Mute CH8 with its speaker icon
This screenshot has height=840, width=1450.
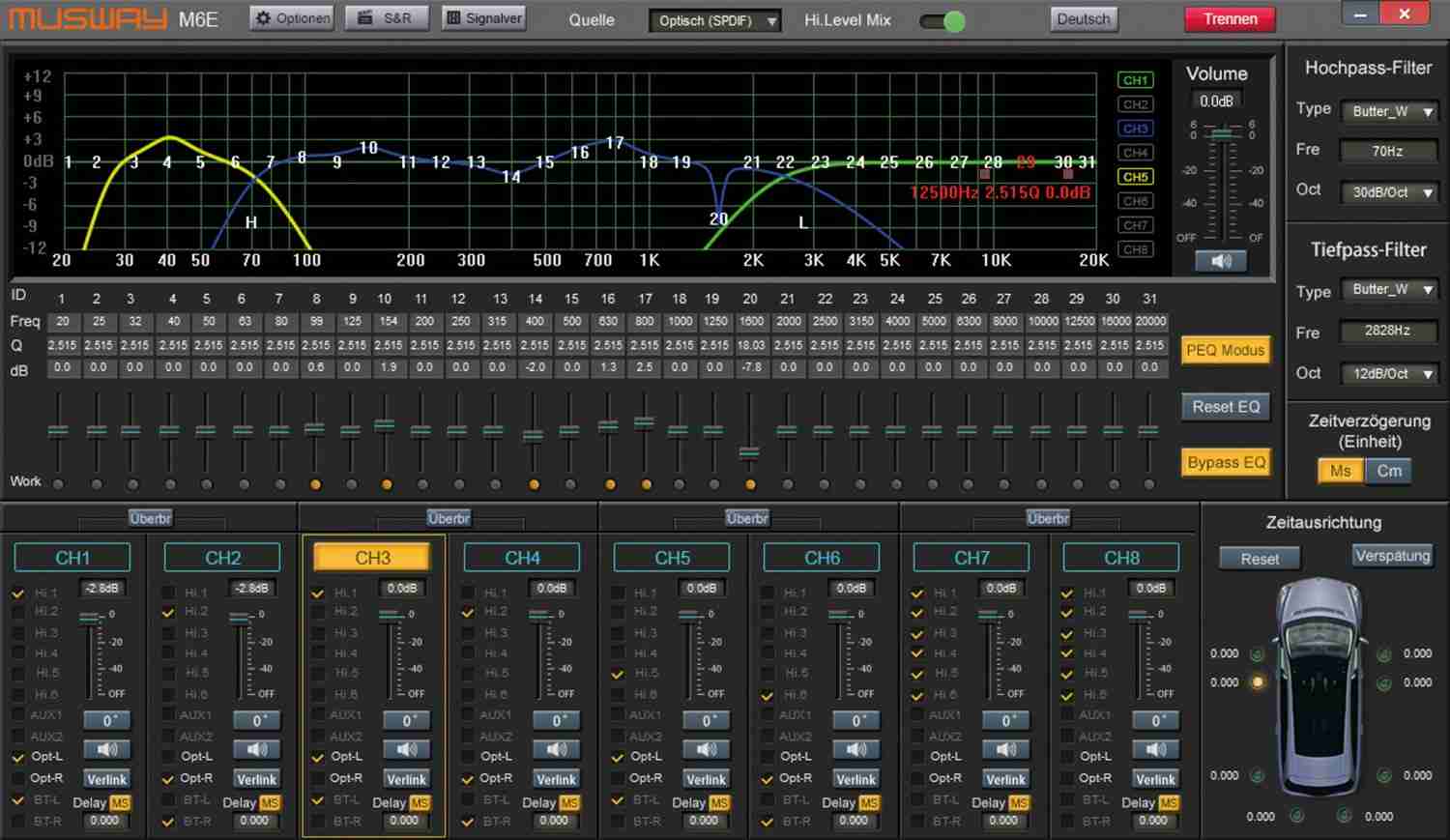click(x=1156, y=749)
